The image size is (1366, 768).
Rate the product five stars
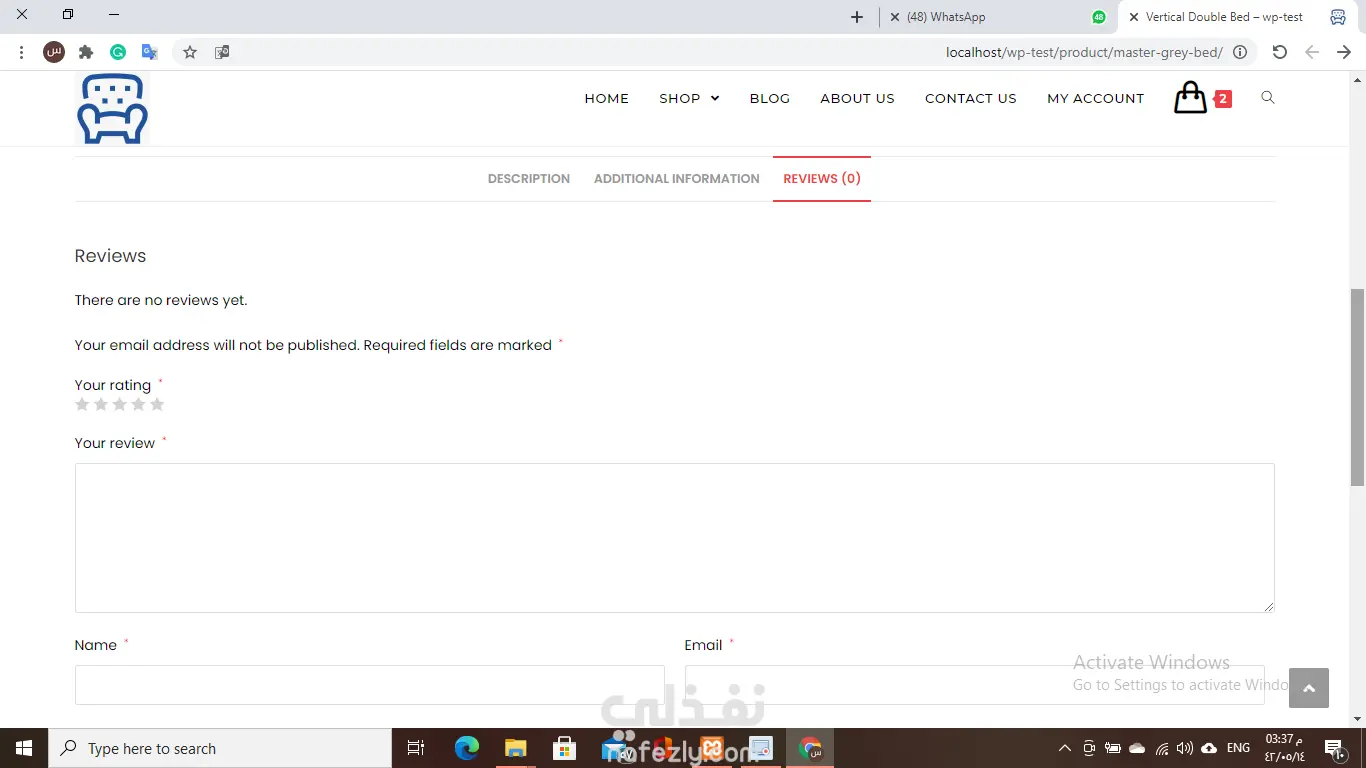(157, 404)
